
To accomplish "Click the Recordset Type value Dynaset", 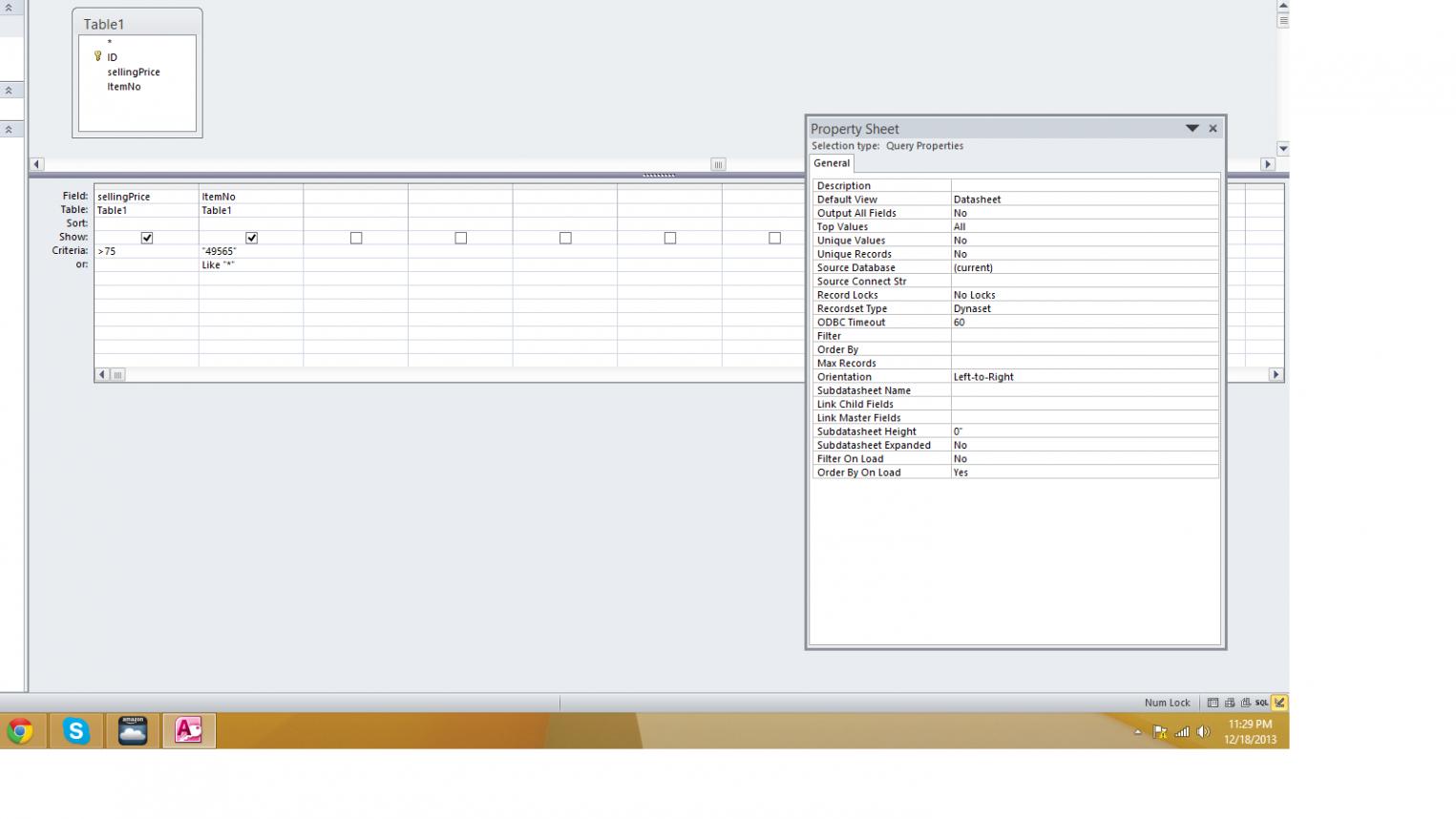I will [x=1085, y=308].
